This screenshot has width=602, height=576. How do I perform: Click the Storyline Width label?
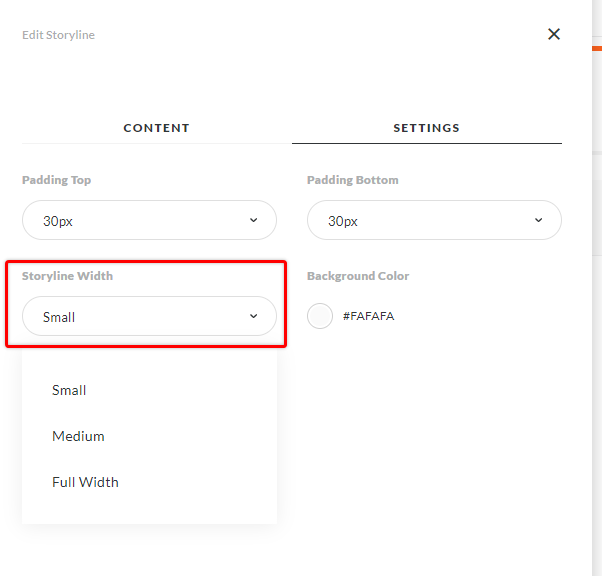67,276
